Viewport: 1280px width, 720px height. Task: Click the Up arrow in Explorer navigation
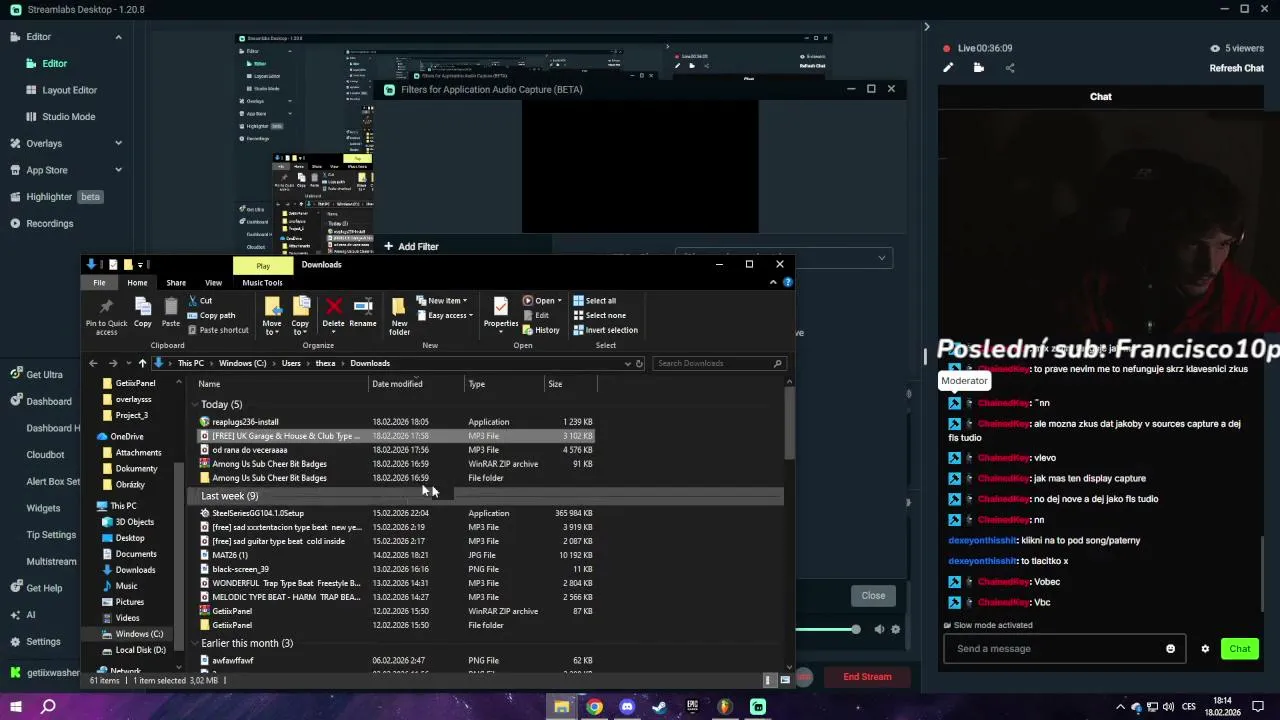[142, 363]
